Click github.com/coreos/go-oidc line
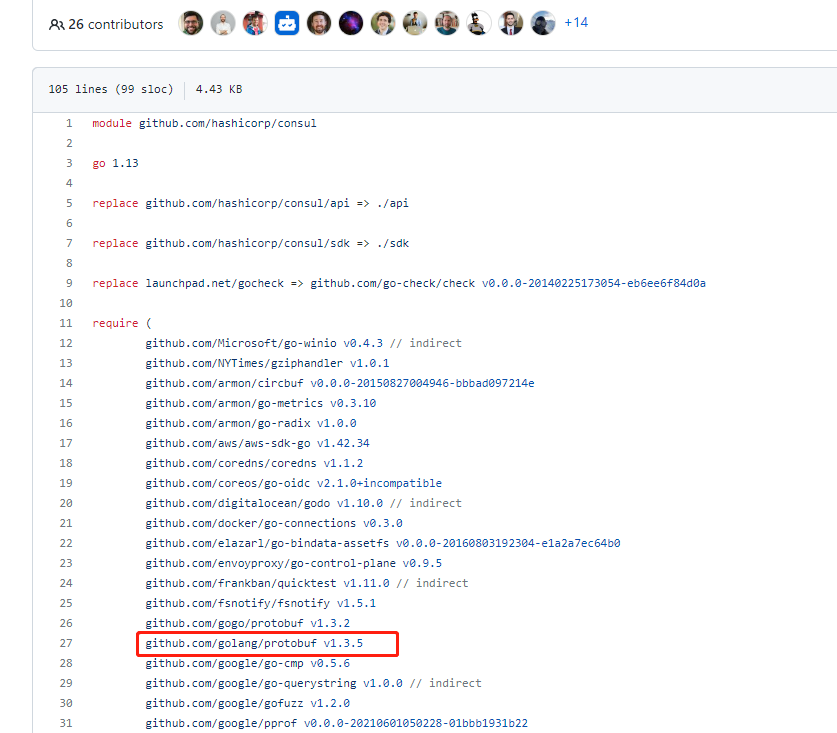837x733 pixels. pos(294,484)
